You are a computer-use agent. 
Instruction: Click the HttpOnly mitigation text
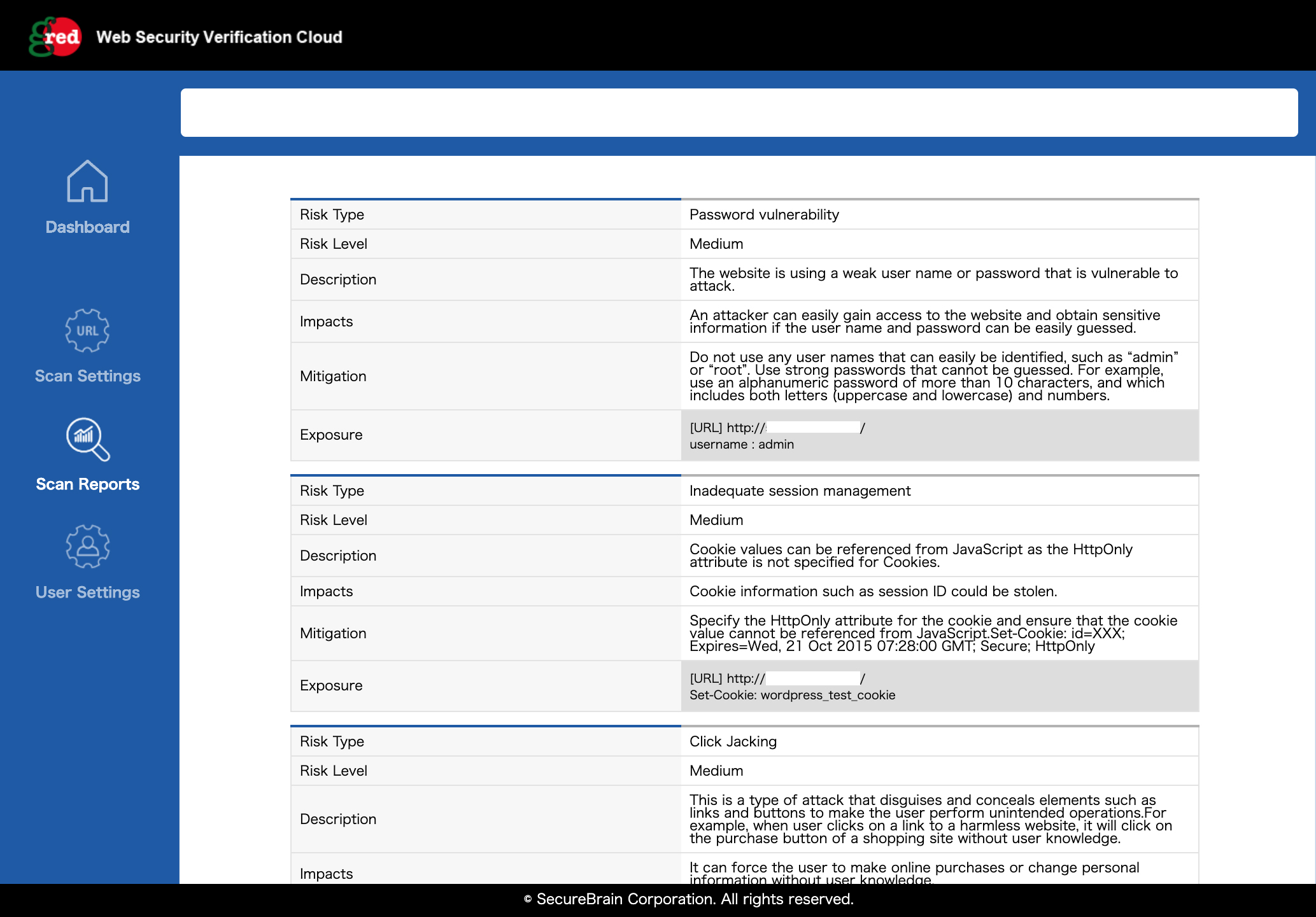click(x=933, y=633)
